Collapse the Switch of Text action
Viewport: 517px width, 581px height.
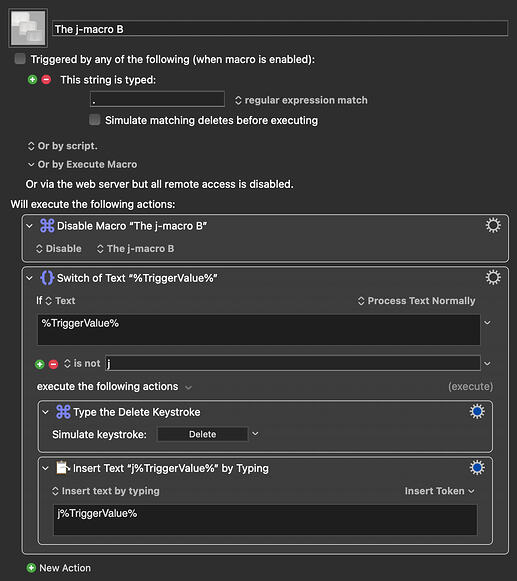click(30, 278)
